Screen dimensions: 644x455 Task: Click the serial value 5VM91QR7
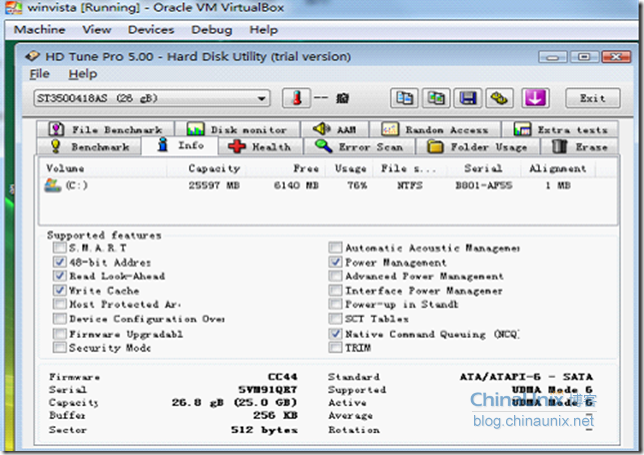point(268,389)
